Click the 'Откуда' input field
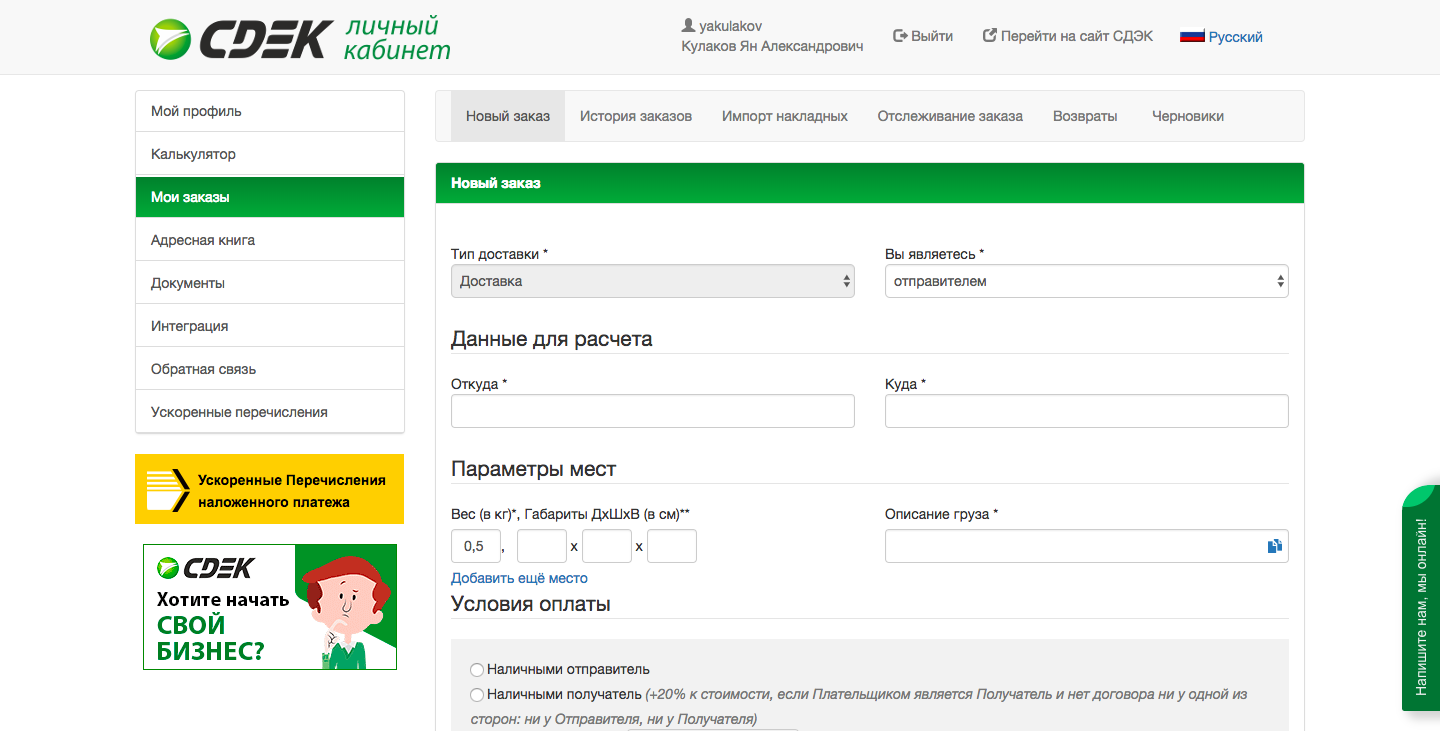This screenshot has width=1440, height=731. point(652,411)
